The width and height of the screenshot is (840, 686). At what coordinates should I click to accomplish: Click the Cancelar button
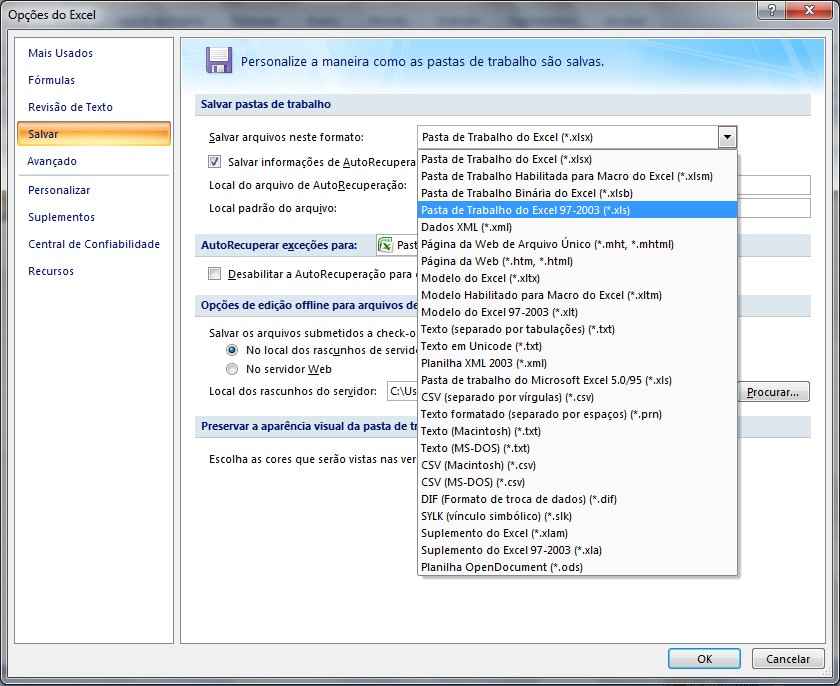point(788,659)
